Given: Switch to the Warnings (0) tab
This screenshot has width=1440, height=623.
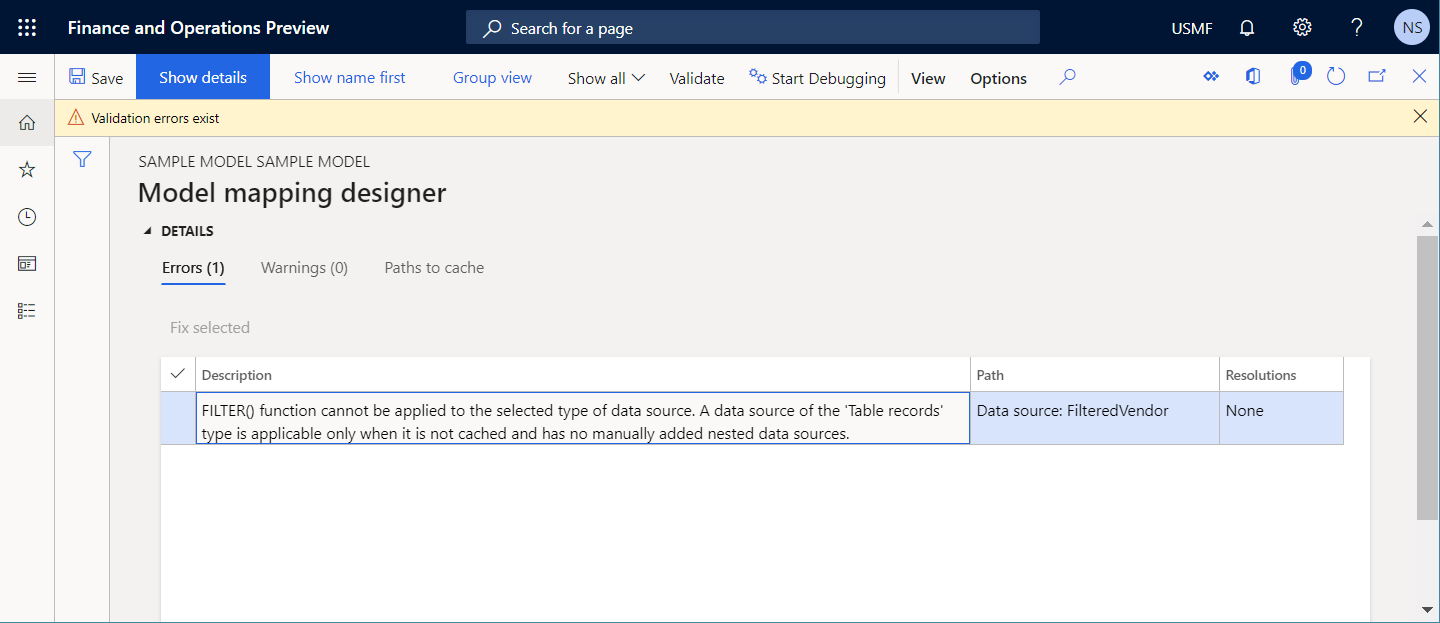Looking at the screenshot, I should point(304,267).
